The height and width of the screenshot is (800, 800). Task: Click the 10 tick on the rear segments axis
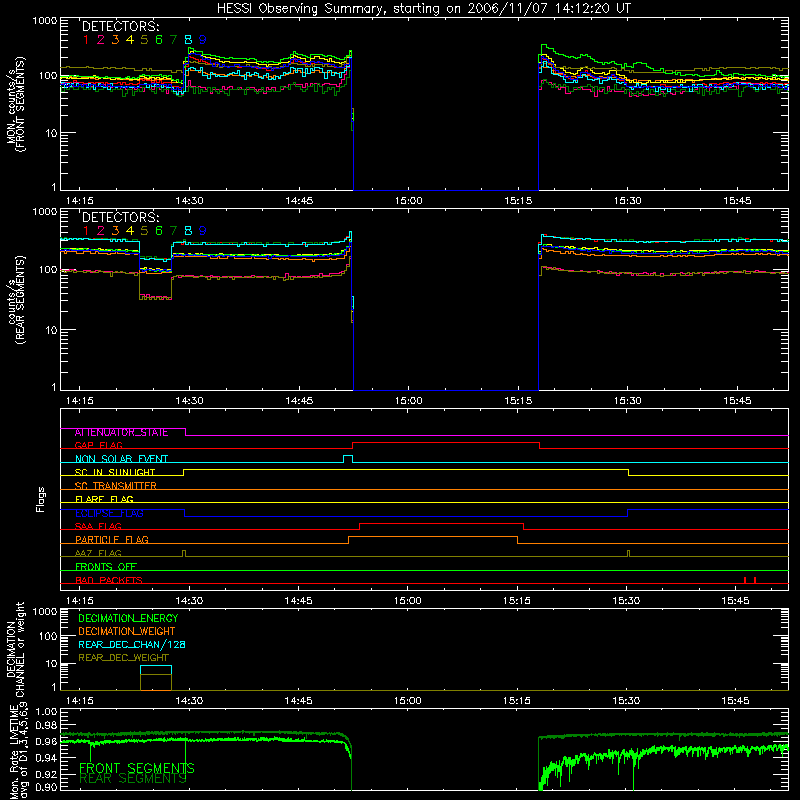point(52,330)
